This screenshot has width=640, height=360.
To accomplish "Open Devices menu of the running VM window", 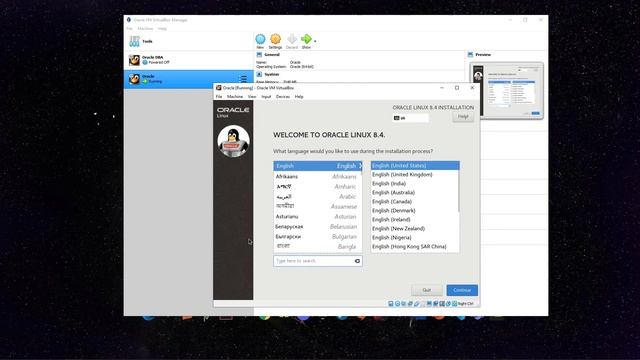I will pos(283,97).
